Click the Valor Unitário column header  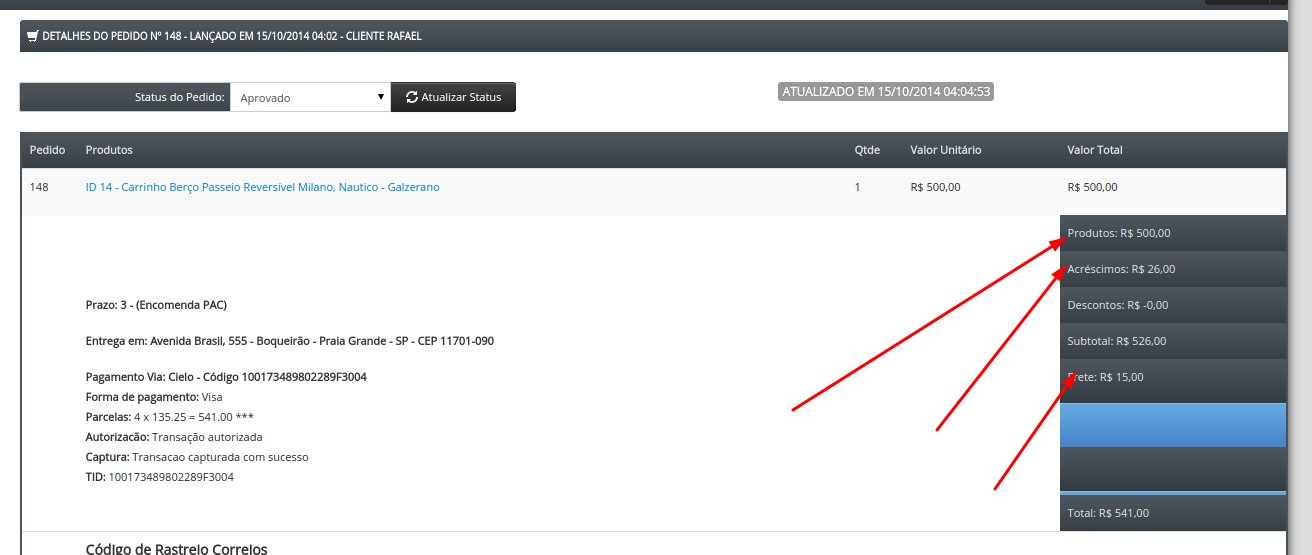pos(946,150)
